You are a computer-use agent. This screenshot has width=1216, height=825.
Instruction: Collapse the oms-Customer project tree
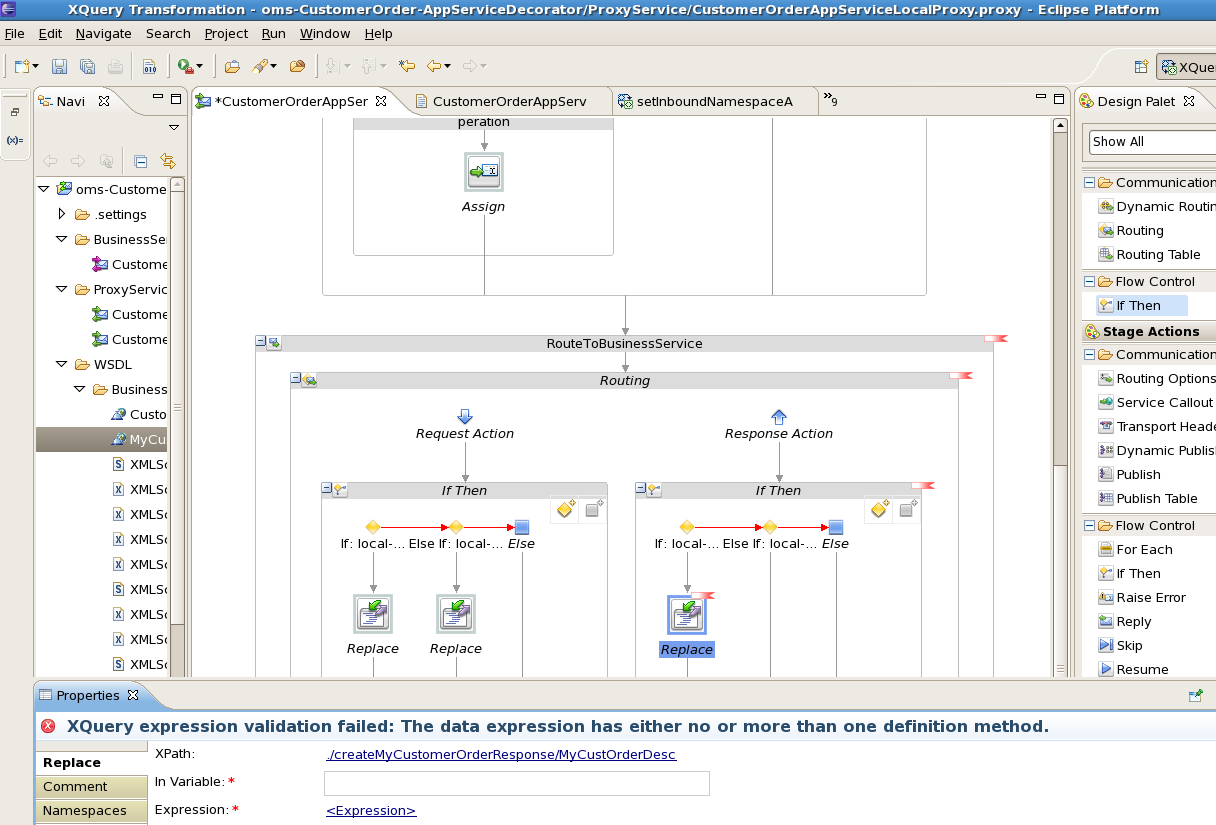(x=44, y=189)
